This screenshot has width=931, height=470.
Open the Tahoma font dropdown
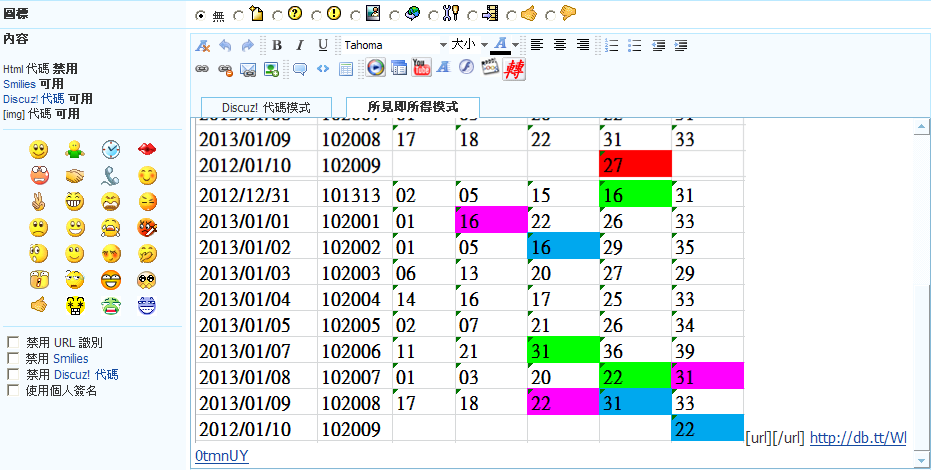(443, 45)
